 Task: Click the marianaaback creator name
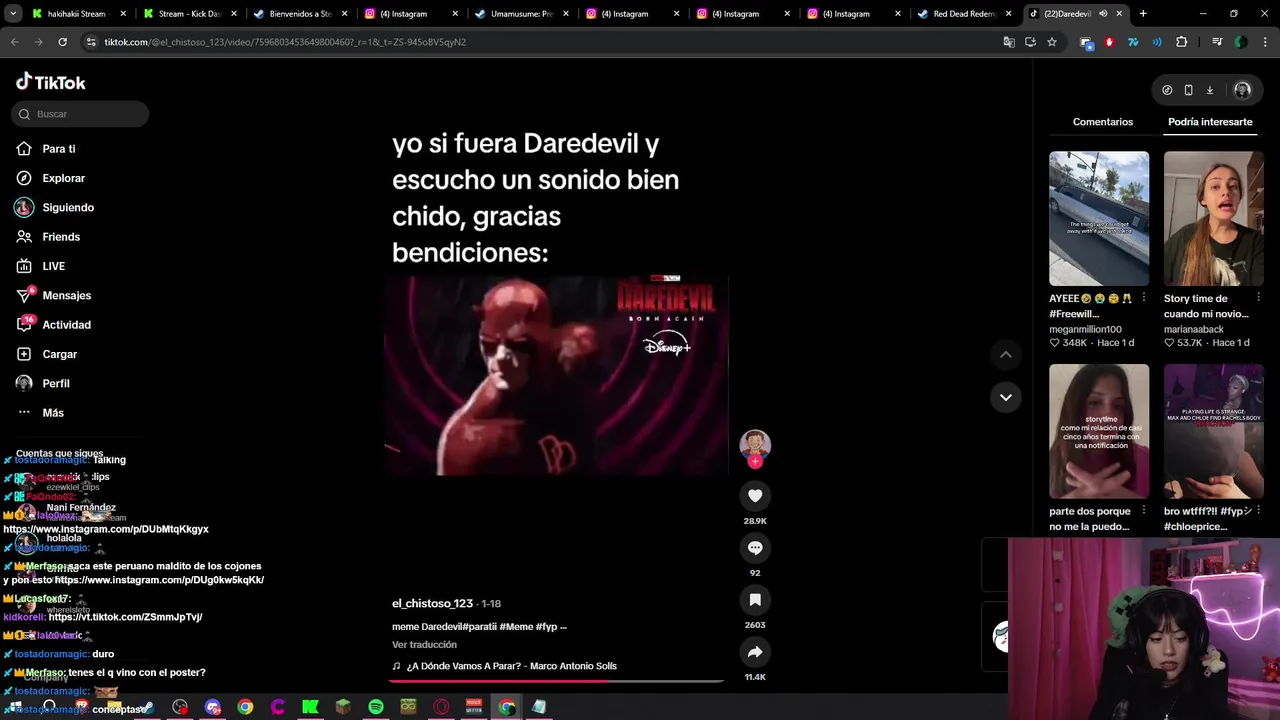1194,329
